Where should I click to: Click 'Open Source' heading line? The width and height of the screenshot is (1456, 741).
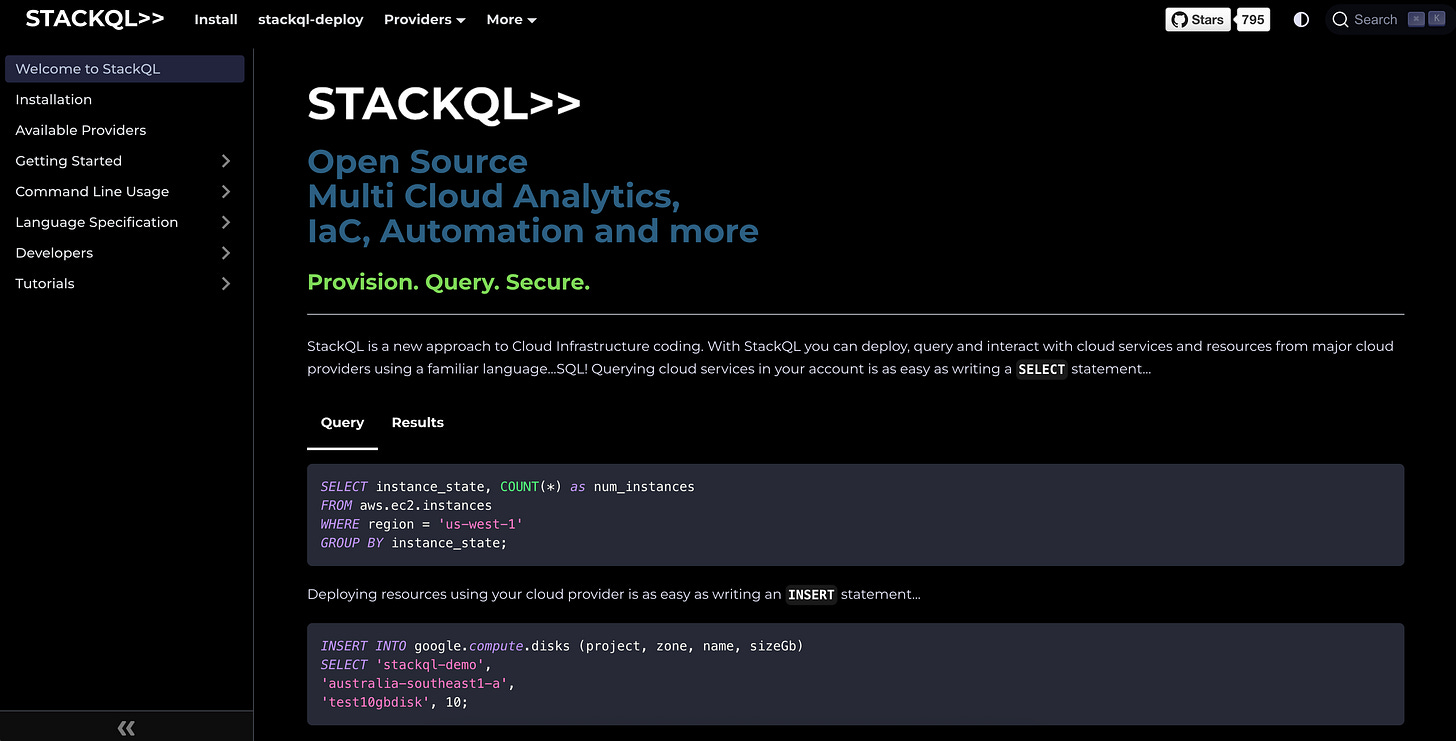coord(417,162)
